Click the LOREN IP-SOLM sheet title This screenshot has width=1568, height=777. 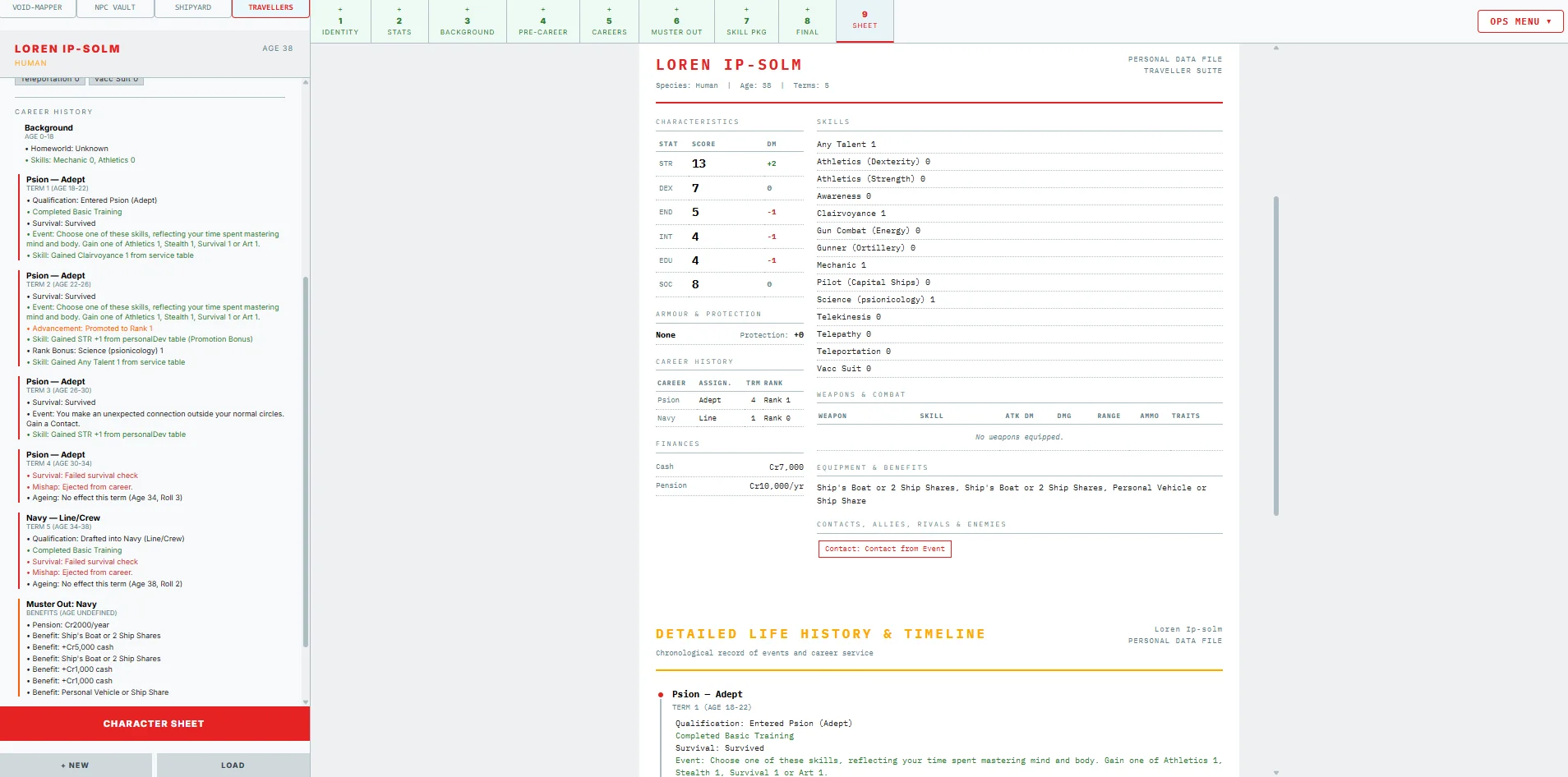729,65
